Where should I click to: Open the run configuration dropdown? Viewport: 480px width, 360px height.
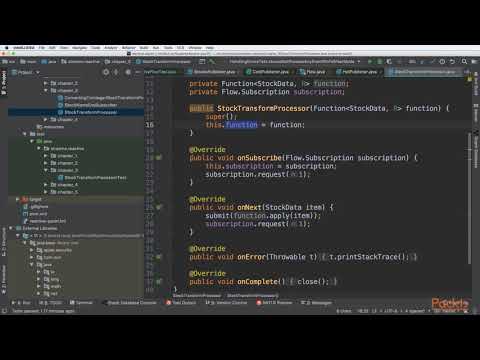point(295,62)
